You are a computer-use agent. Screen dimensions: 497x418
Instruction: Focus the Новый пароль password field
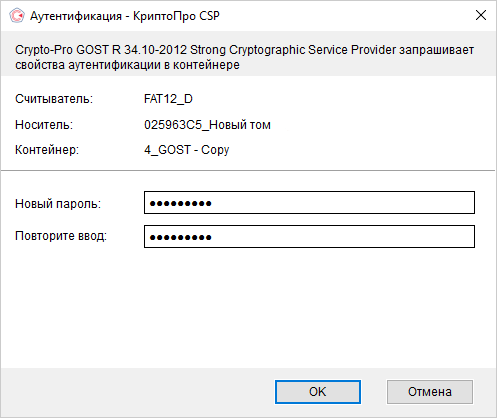pyautogui.click(x=309, y=203)
